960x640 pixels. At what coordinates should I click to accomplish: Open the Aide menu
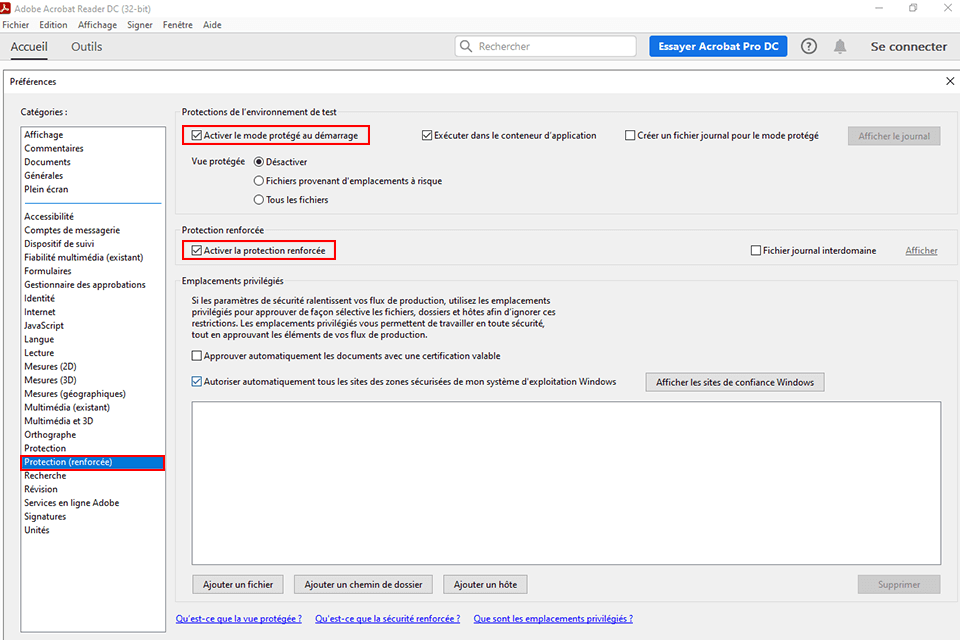pos(212,25)
